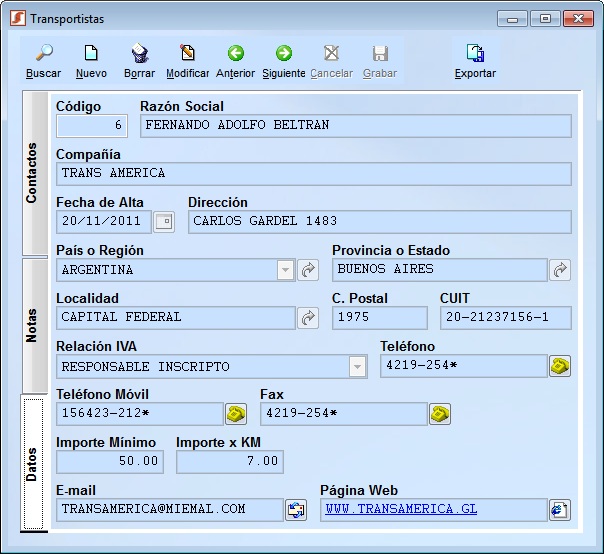Click the Fecha de Alta date field

point(104,222)
